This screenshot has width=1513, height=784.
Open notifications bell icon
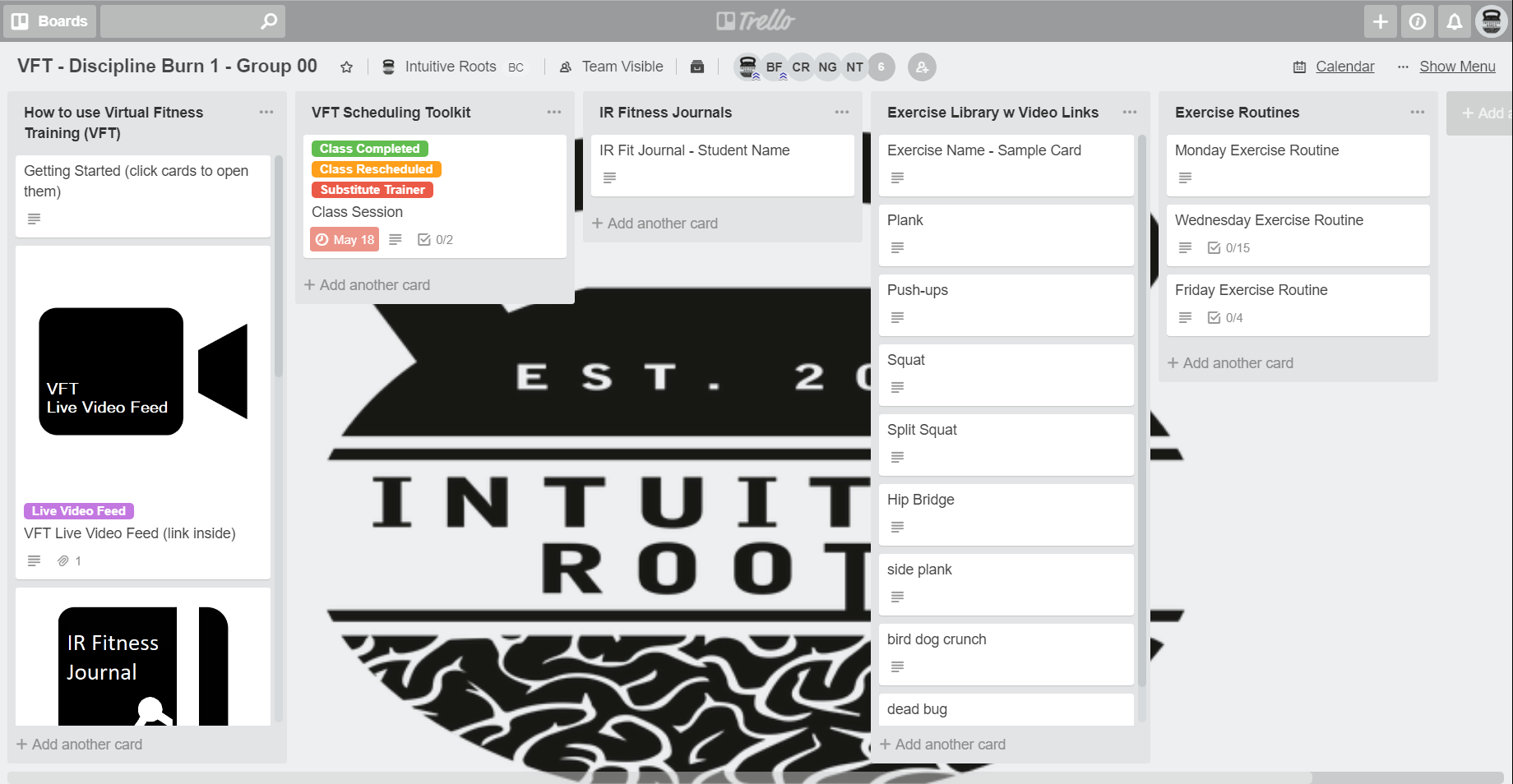pyautogui.click(x=1455, y=21)
